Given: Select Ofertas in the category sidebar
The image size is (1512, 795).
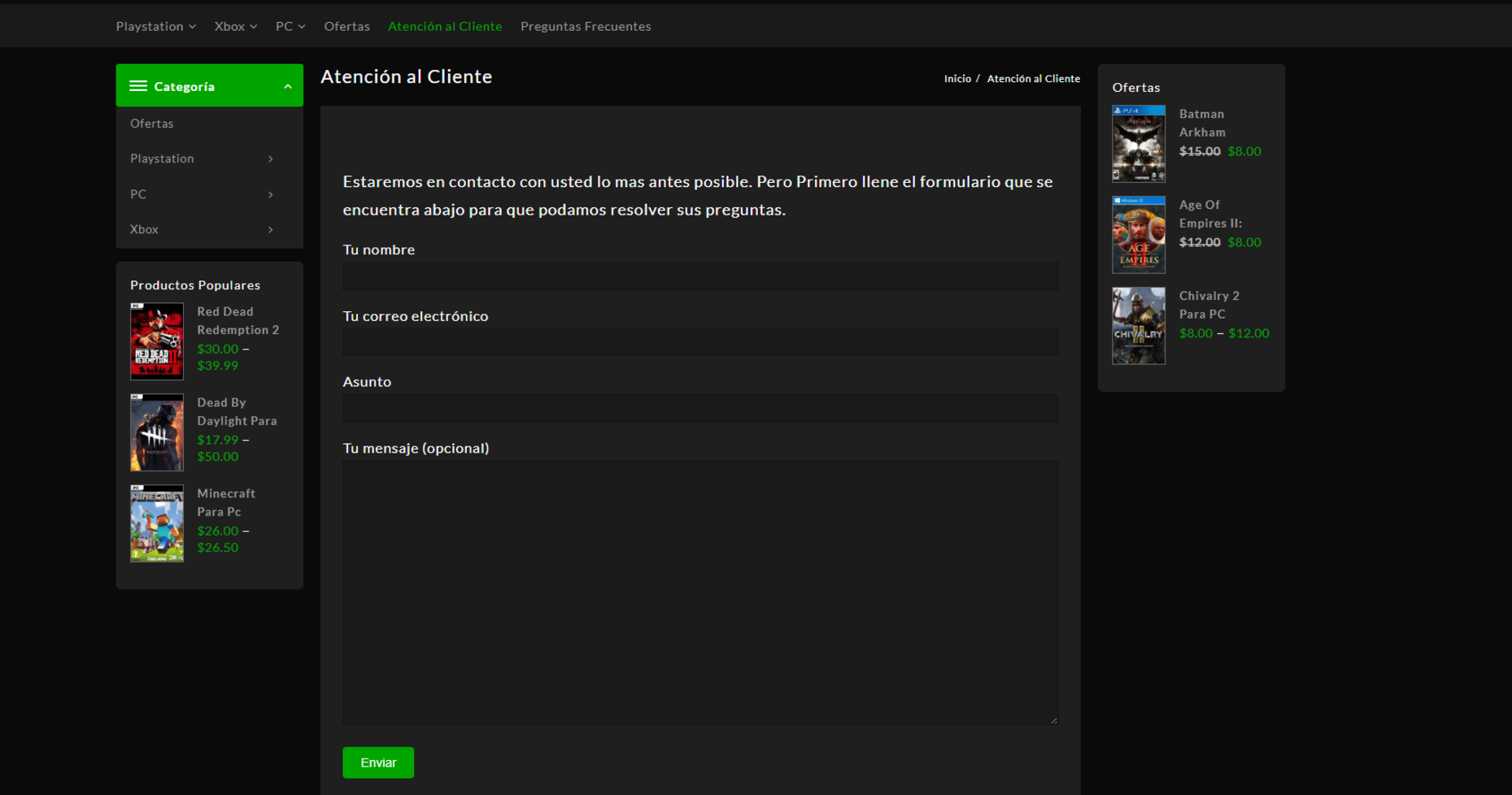Looking at the screenshot, I should pyautogui.click(x=152, y=124).
